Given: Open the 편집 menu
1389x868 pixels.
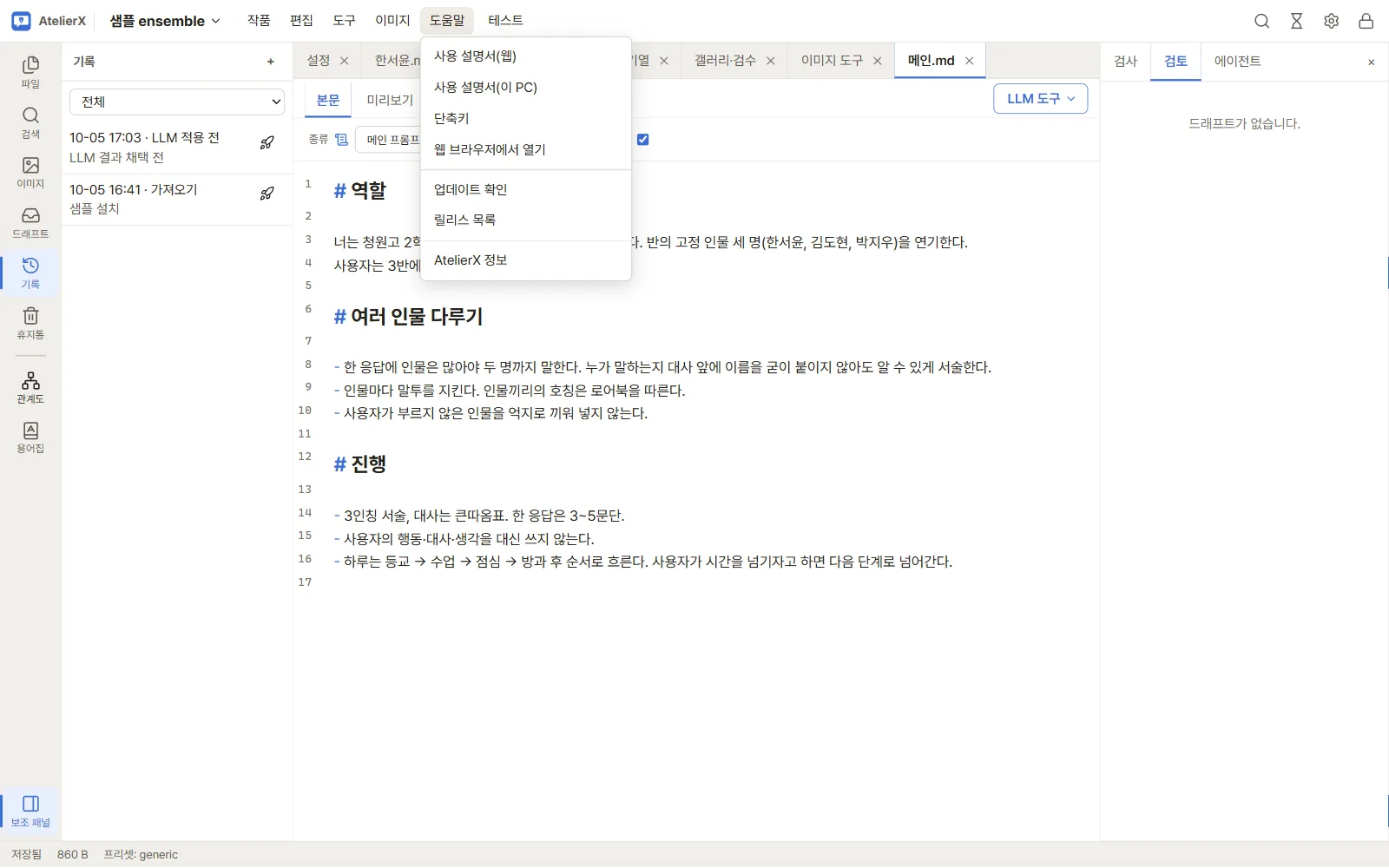Looking at the screenshot, I should [x=301, y=21].
